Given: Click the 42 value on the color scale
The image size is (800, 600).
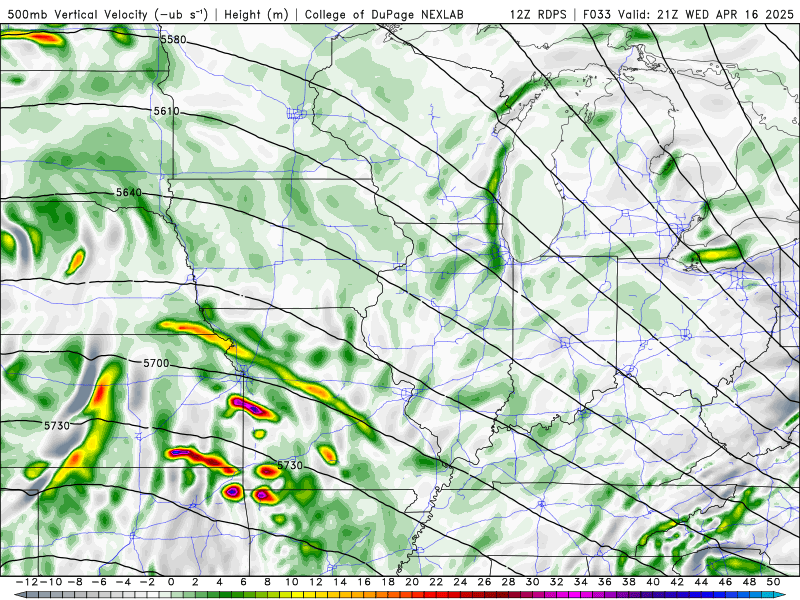Looking at the screenshot, I should pos(677,582).
